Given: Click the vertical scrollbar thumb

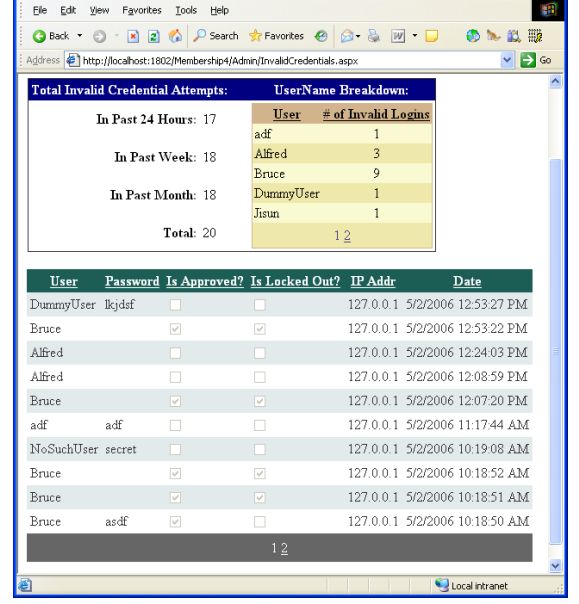Looking at the screenshot, I should (555, 351).
